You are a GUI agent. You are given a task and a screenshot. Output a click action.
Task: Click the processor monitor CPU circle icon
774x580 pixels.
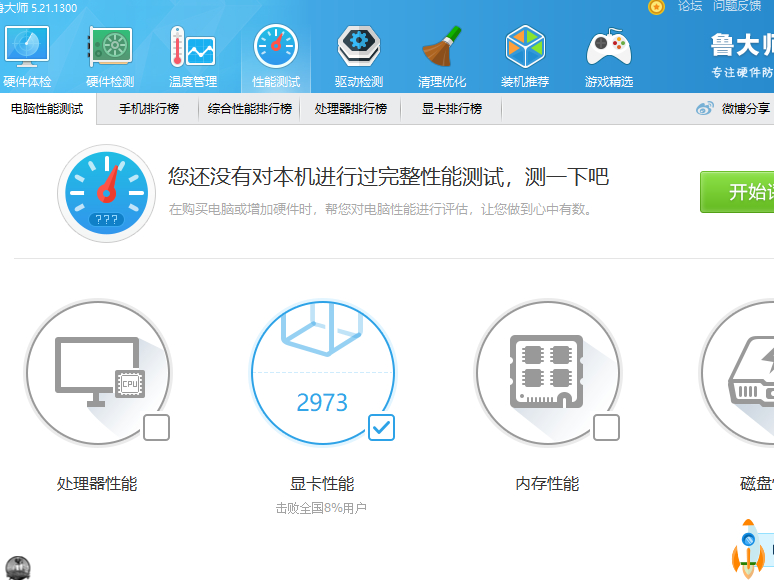pos(98,373)
